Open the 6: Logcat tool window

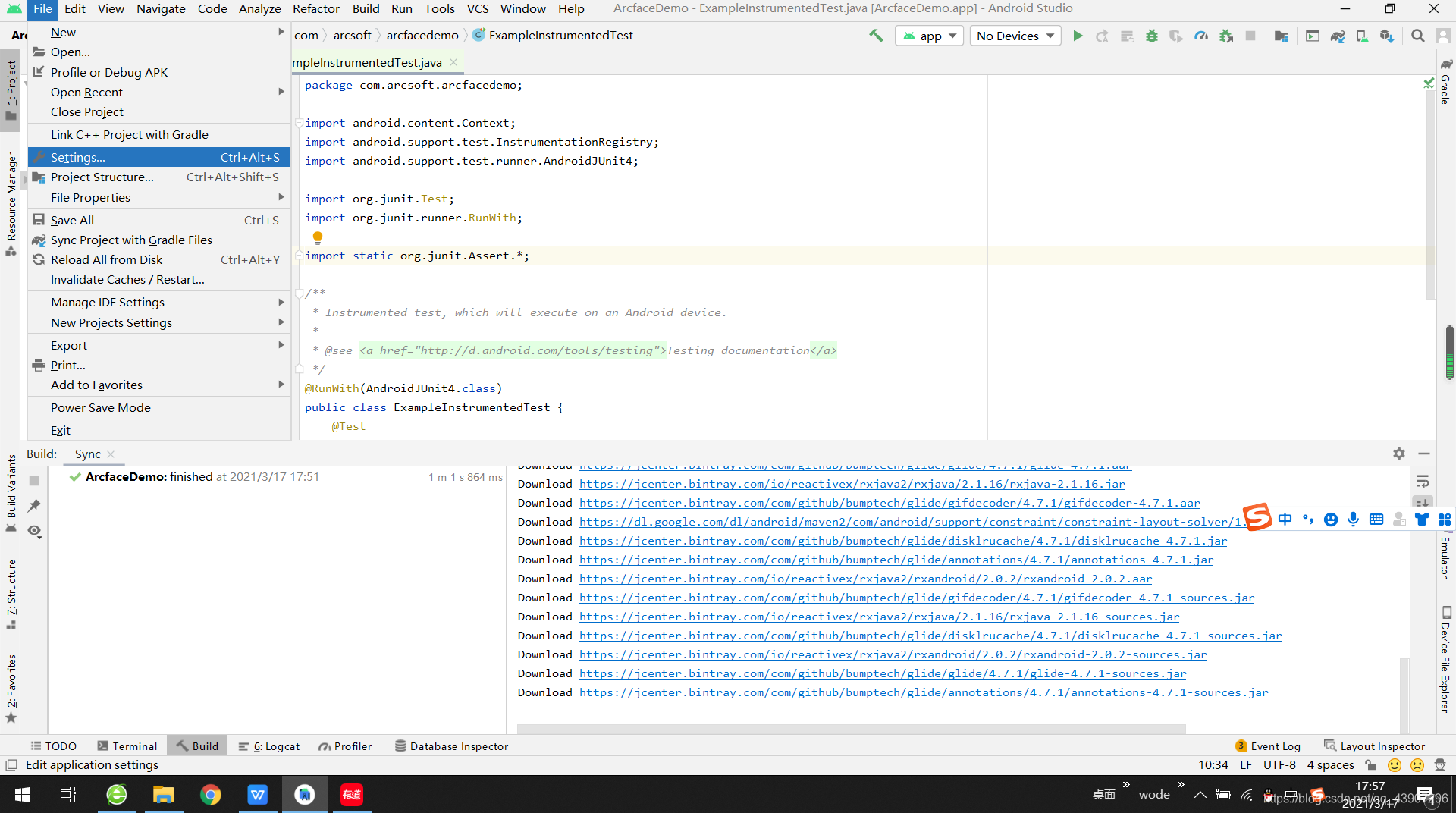pos(269,746)
